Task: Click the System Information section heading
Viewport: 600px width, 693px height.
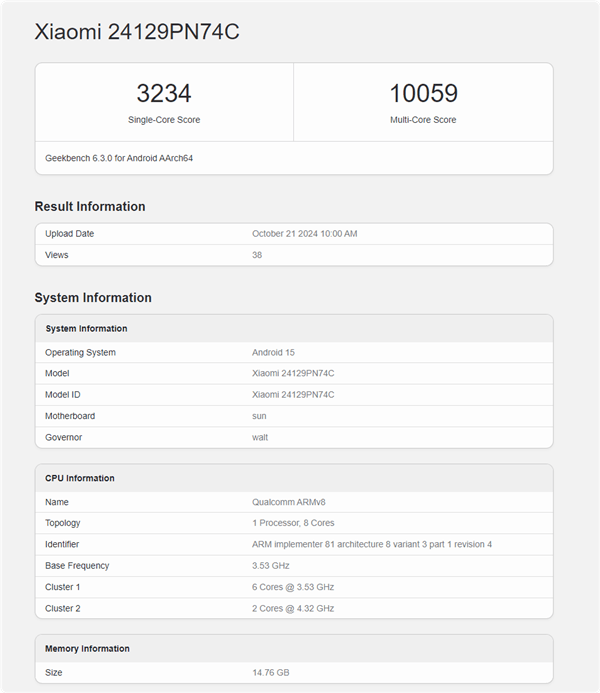Action: 93,298
